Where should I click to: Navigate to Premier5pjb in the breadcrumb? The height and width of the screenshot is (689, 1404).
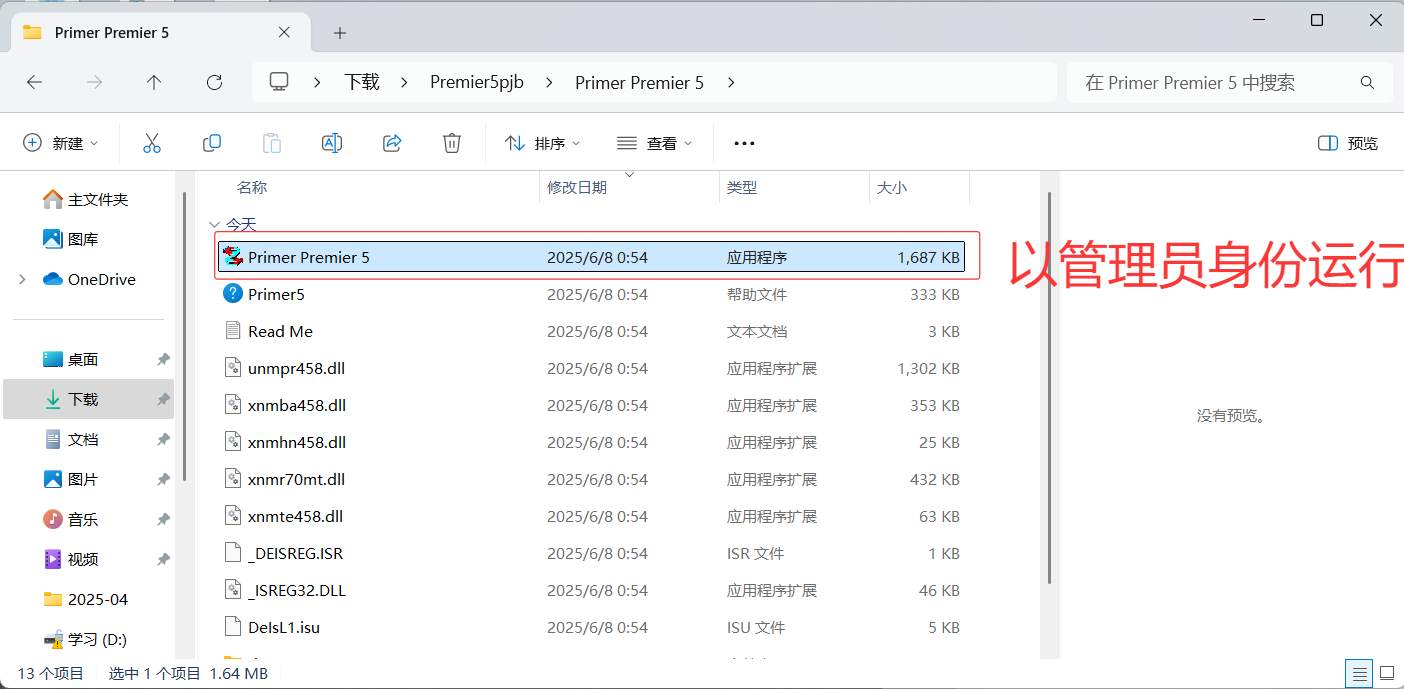[x=477, y=83]
